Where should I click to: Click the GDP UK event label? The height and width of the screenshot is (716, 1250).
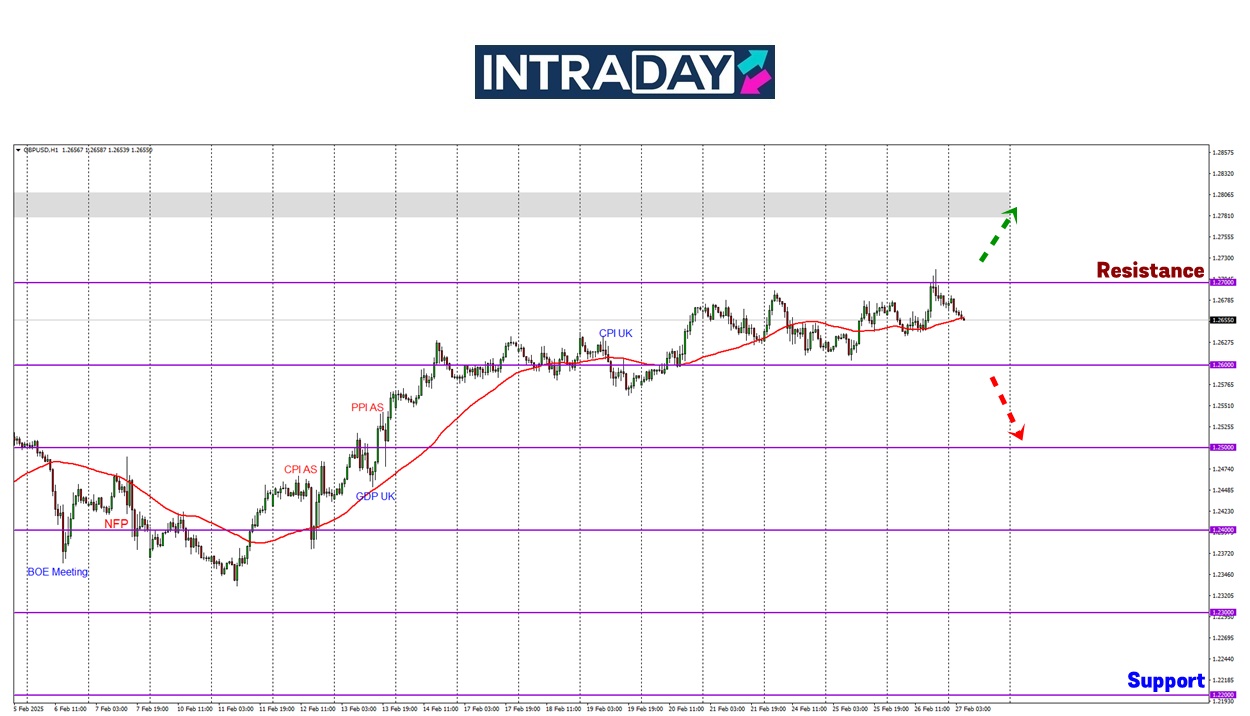point(375,496)
